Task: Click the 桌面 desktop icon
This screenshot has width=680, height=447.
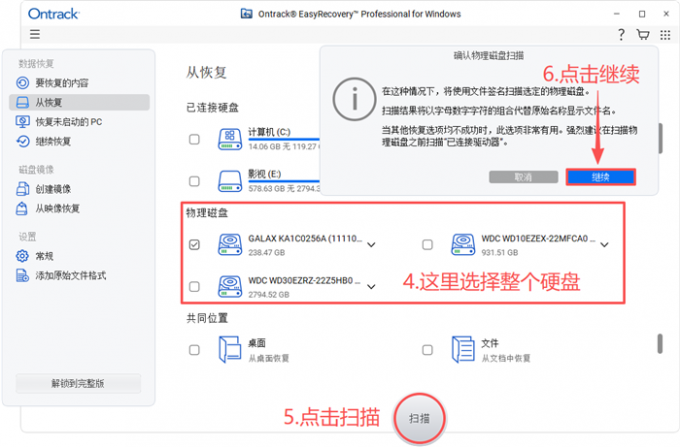Action: tap(230, 349)
